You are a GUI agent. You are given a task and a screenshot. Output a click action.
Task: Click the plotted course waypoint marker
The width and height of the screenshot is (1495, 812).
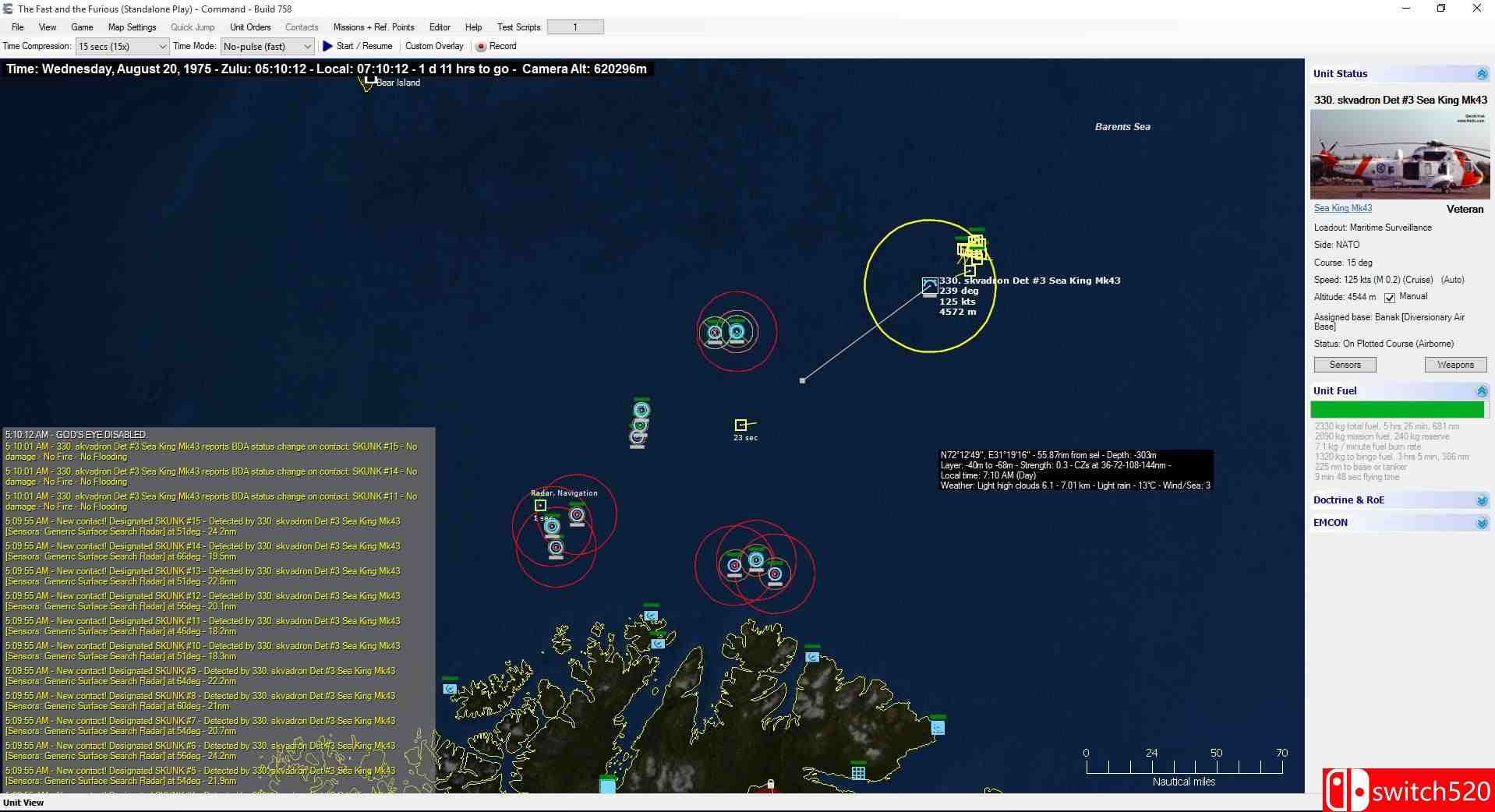pos(802,380)
